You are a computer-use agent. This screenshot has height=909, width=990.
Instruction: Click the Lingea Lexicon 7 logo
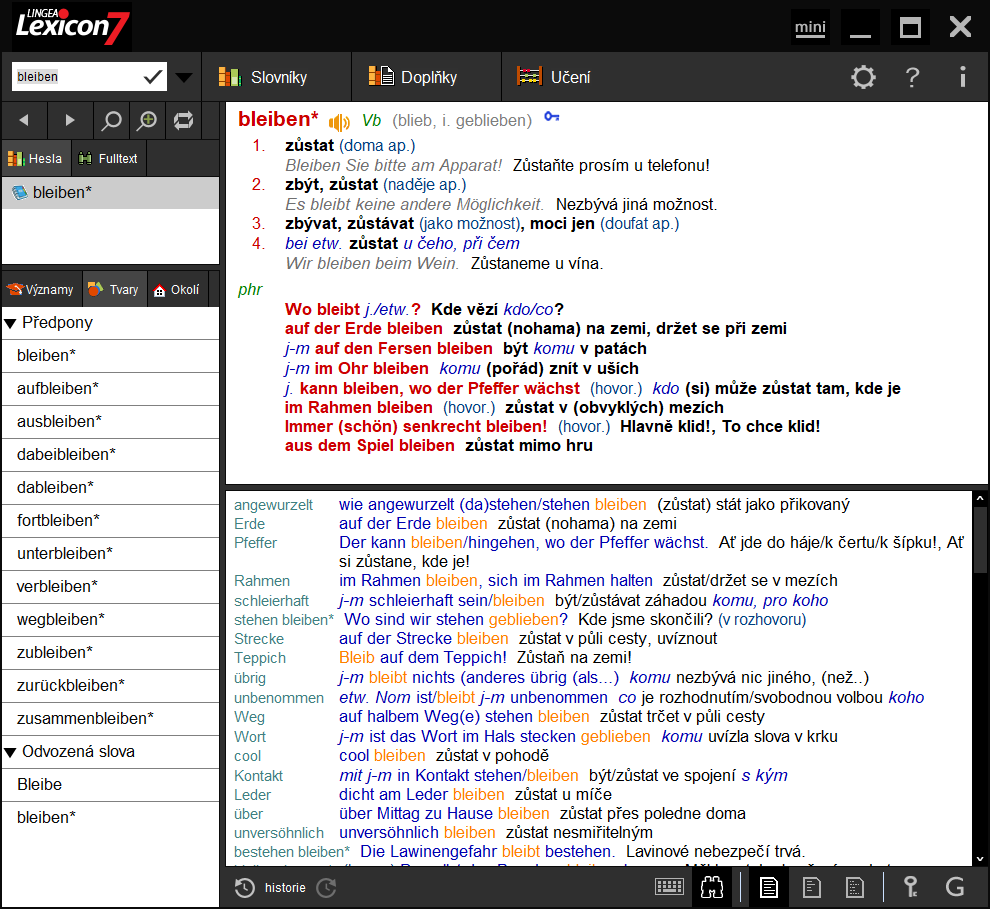coord(72,27)
